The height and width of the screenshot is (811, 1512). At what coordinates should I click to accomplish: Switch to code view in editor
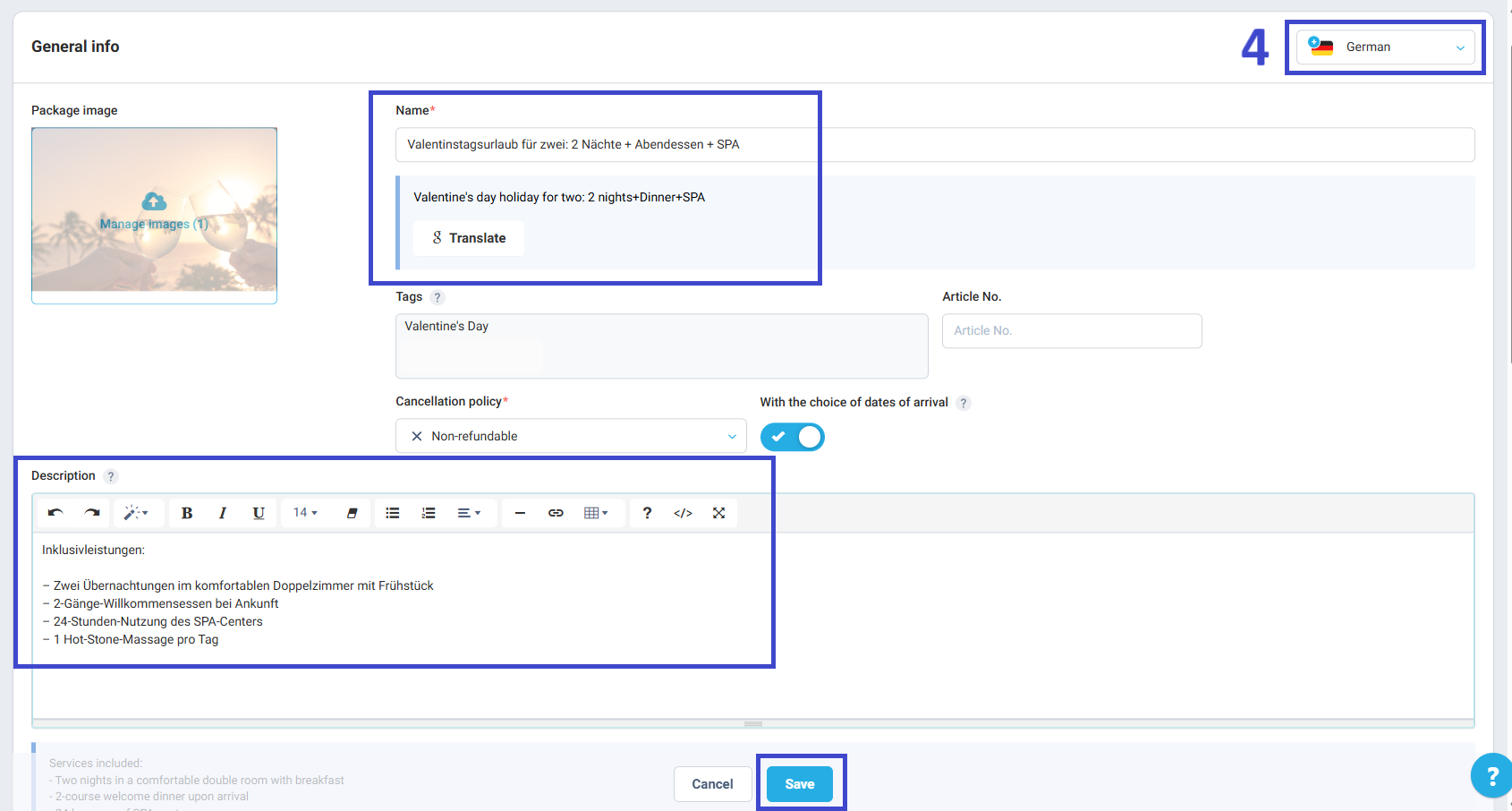point(683,513)
